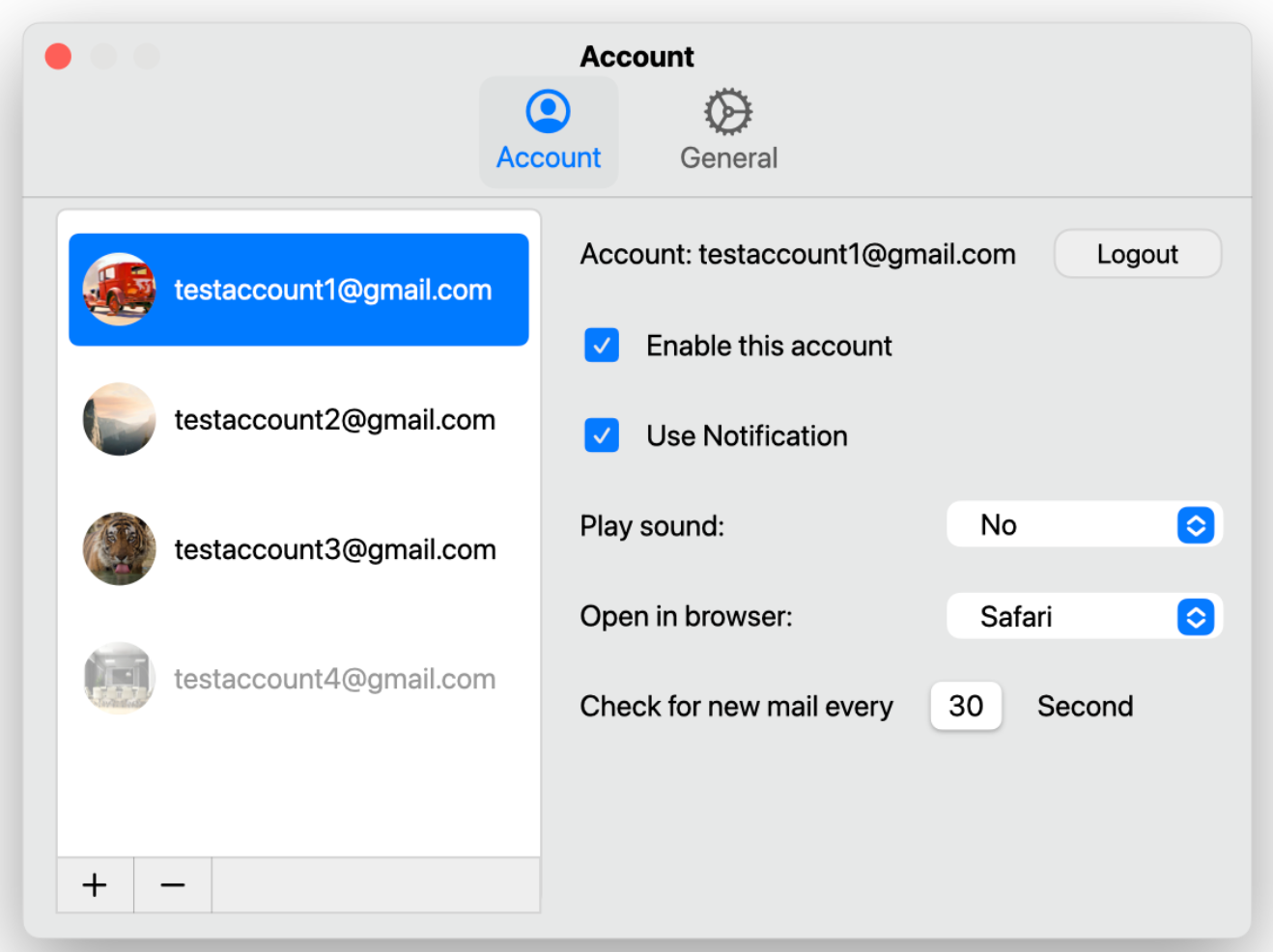Uncheck Enable this account checkbox
This screenshot has height=952, width=1273.
tap(602, 345)
